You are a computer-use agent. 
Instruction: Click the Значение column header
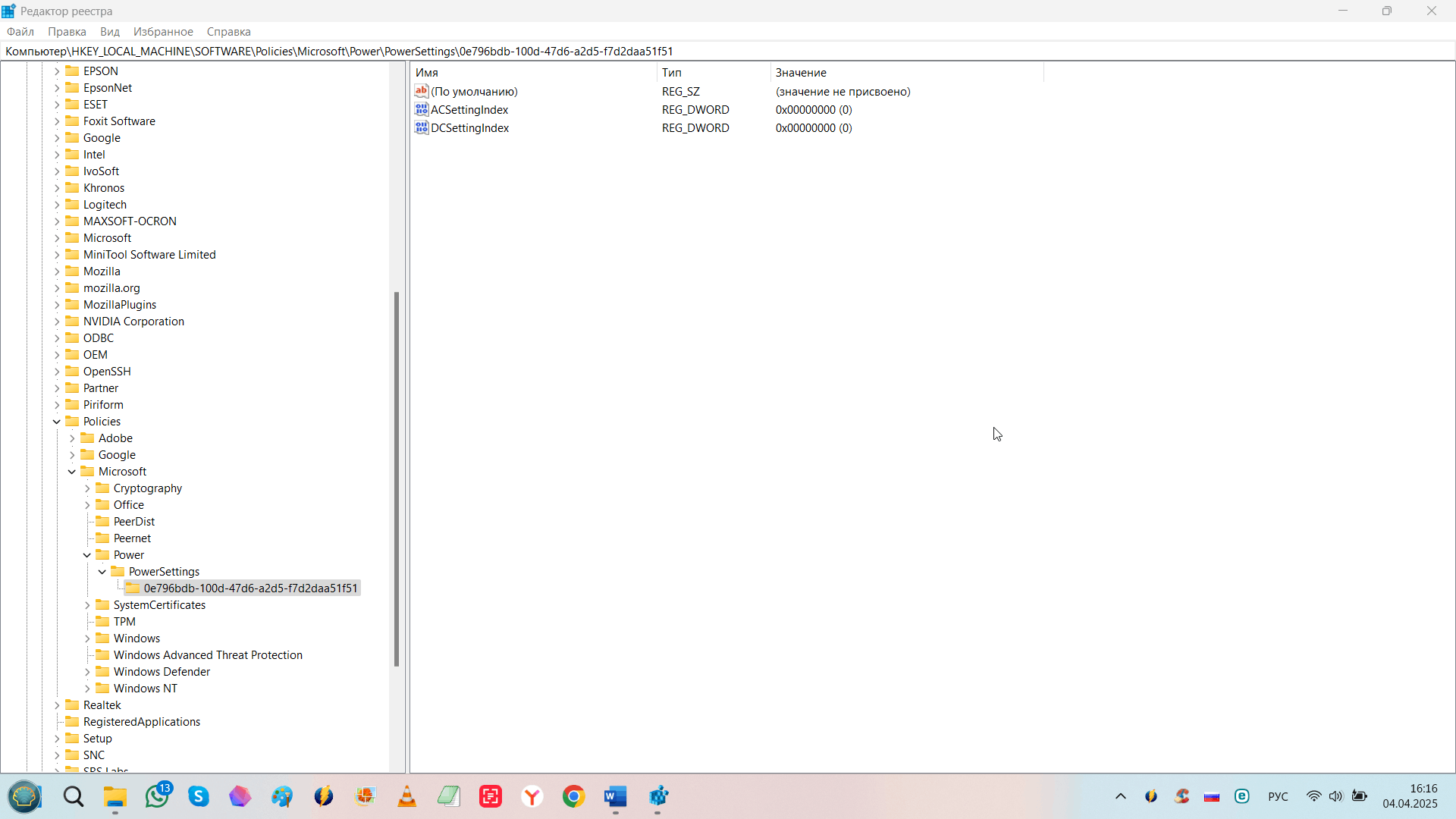(907, 73)
